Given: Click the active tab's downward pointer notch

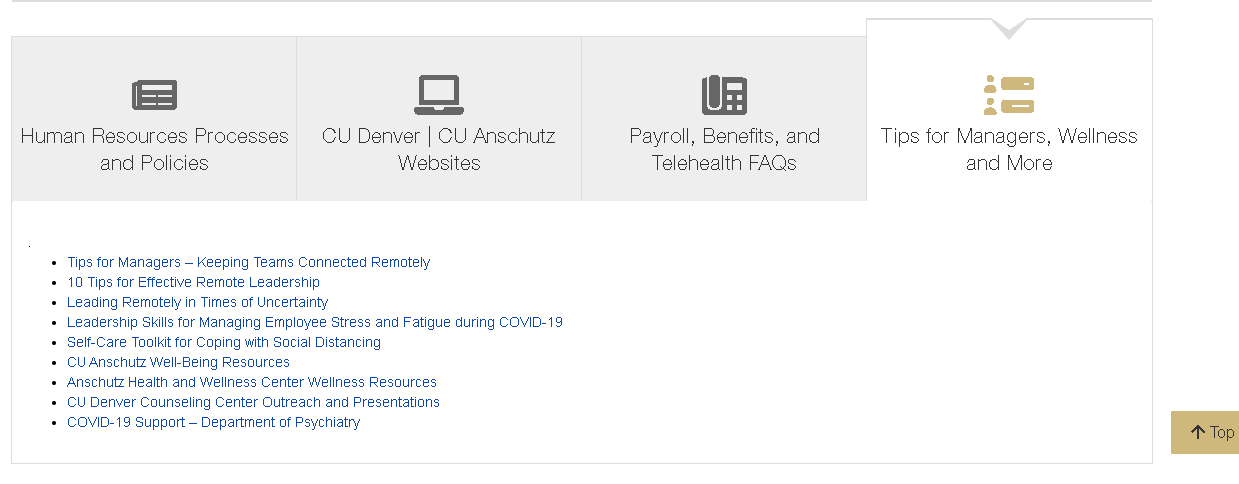Looking at the screenshot, I should (x=1009, y=29).
